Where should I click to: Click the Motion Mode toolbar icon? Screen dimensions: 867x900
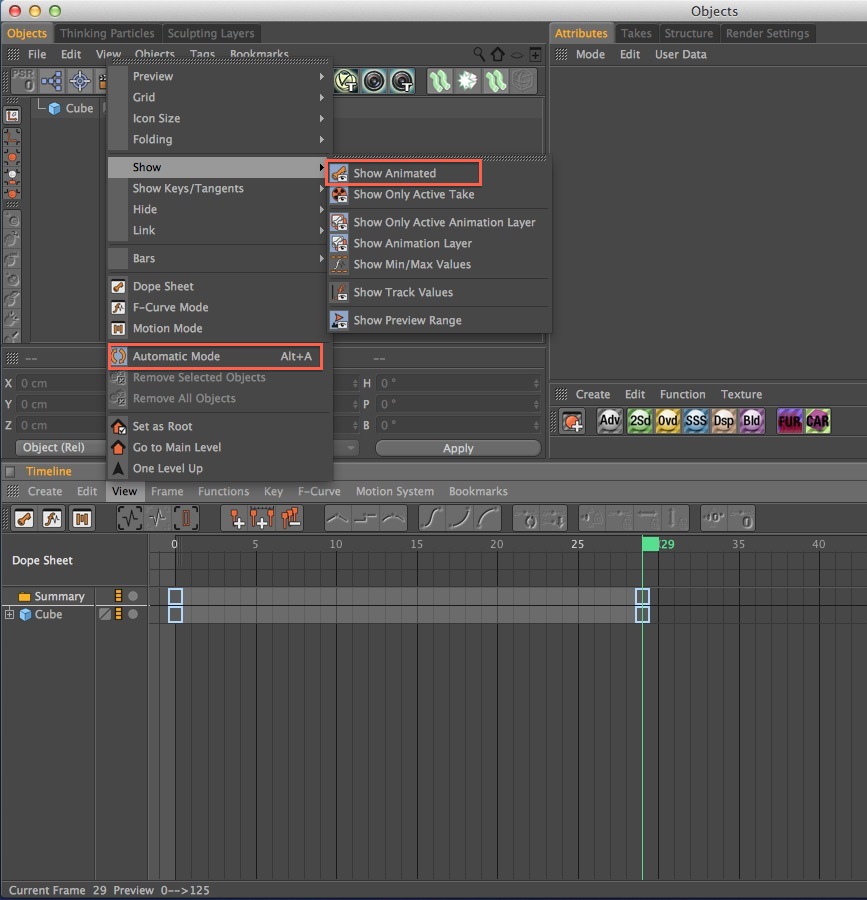point(81,519)
